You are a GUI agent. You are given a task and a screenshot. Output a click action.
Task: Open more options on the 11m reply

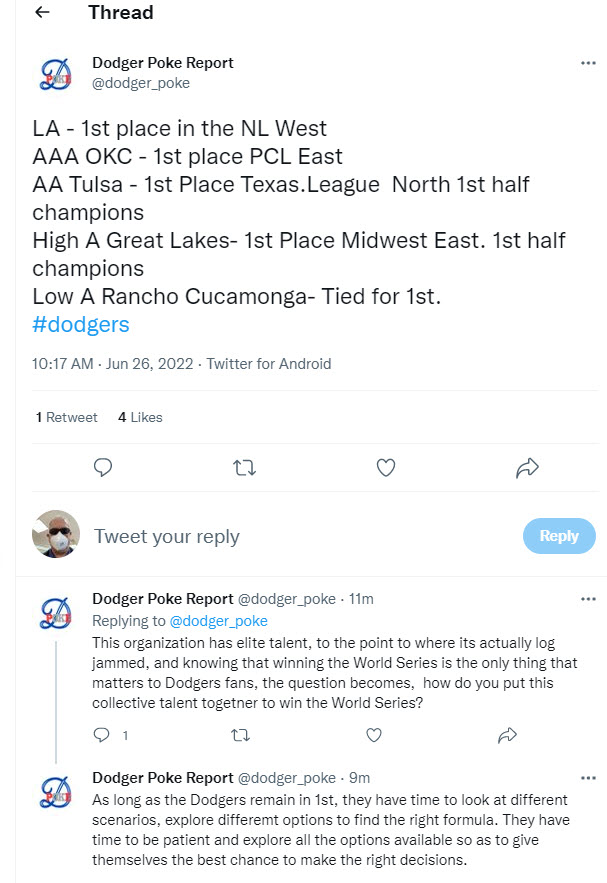tap(588, 599)
